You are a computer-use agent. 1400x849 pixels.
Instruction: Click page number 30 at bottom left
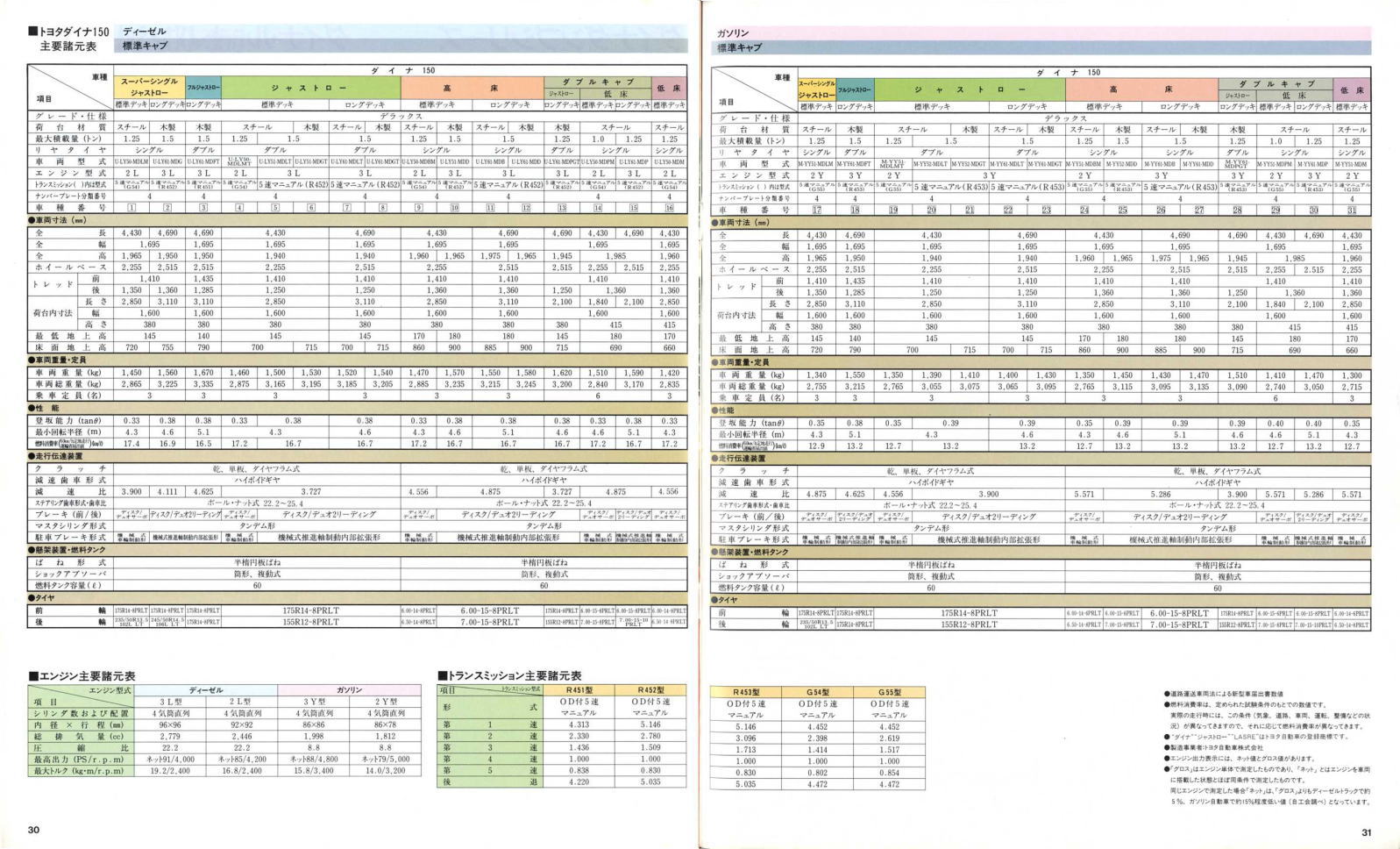(33, 831)
